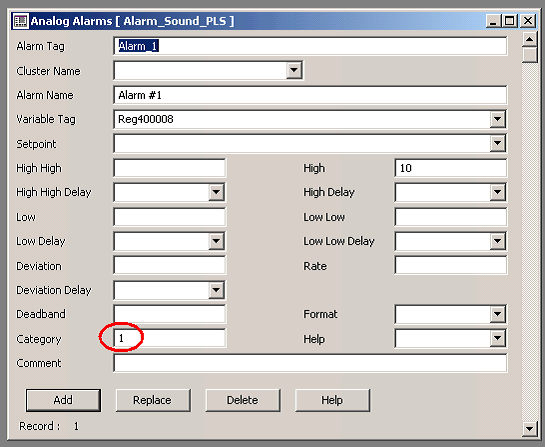Screen dimensions: 545x447
Task: Click the Delete button
Action: coord(243,400)
